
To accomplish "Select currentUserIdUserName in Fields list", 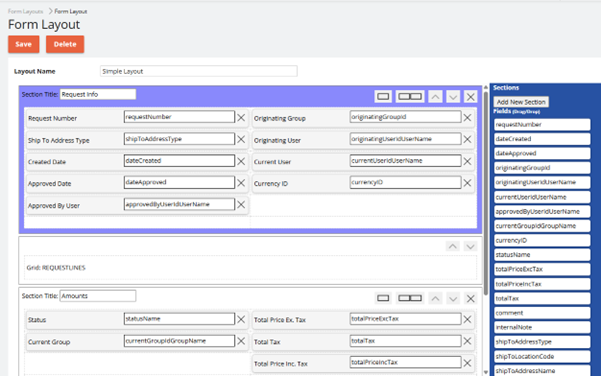I will (542, 197).
